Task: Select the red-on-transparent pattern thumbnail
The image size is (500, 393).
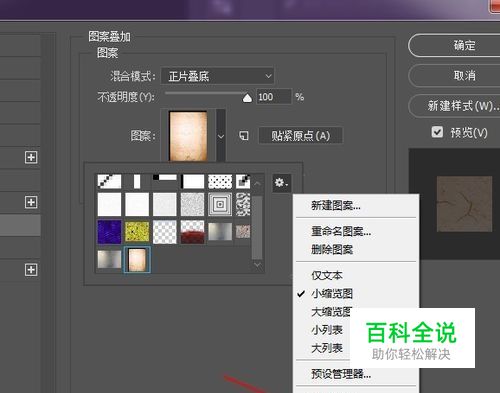Action: [192, 232]
